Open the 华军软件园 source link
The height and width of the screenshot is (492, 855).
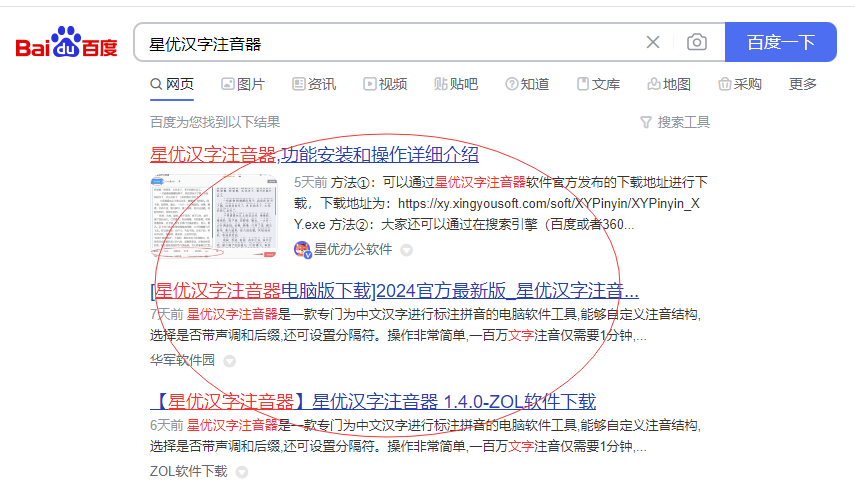click(x=182, y=360)
